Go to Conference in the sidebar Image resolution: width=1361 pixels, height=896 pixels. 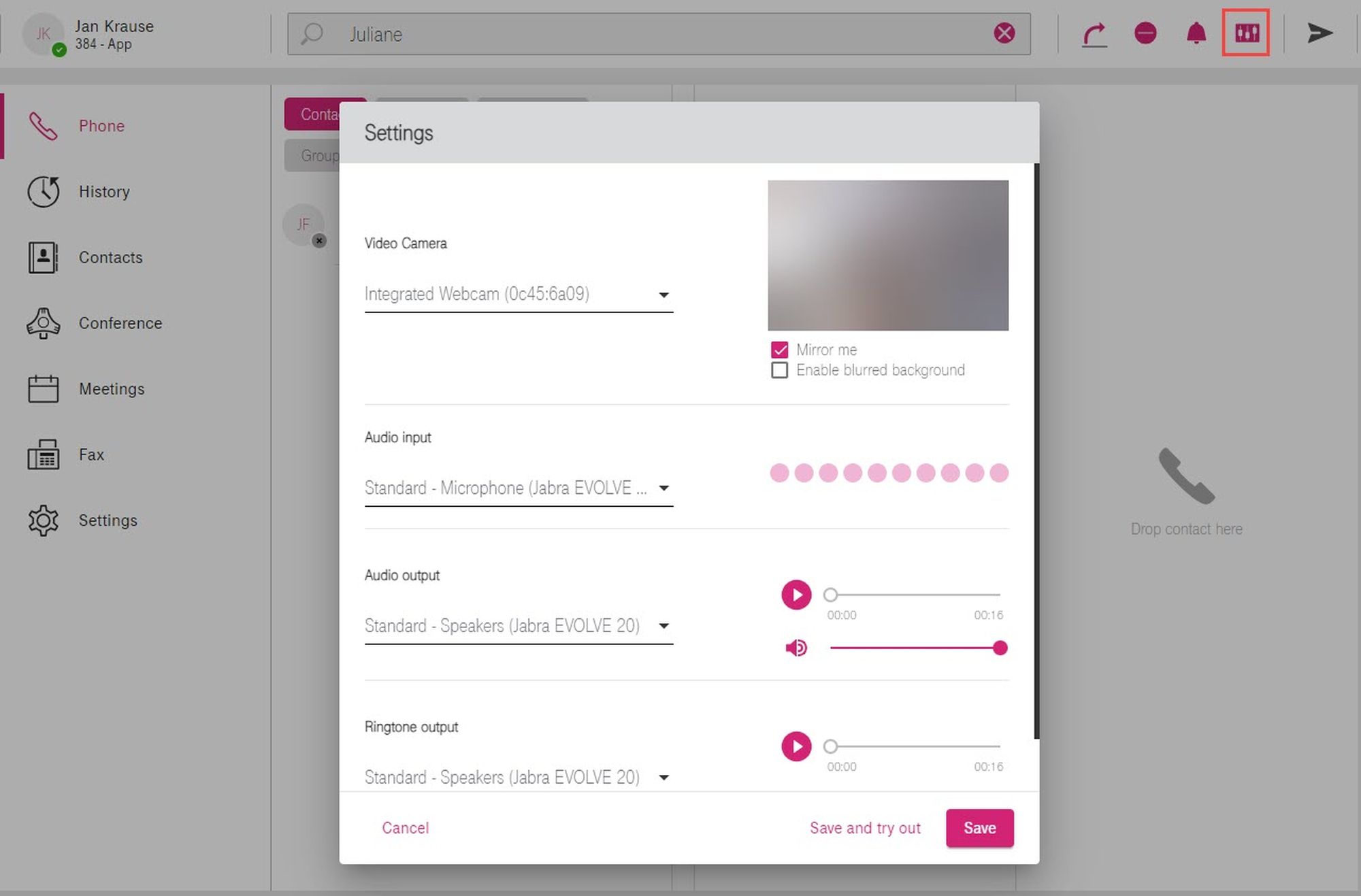(120, 323)
